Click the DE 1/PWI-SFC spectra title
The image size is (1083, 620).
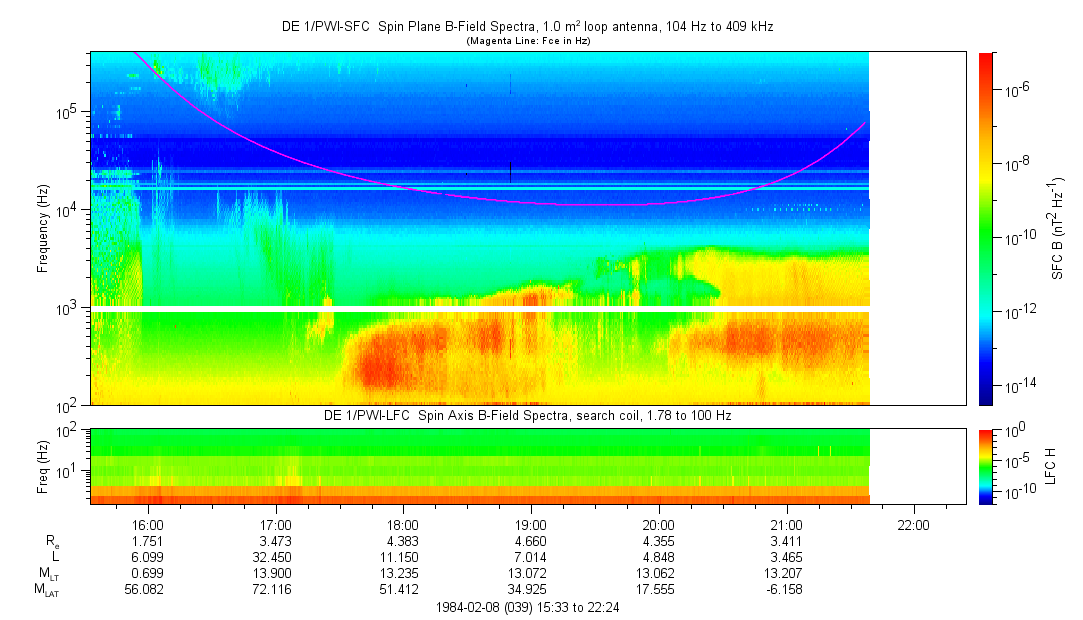[527, 26]
